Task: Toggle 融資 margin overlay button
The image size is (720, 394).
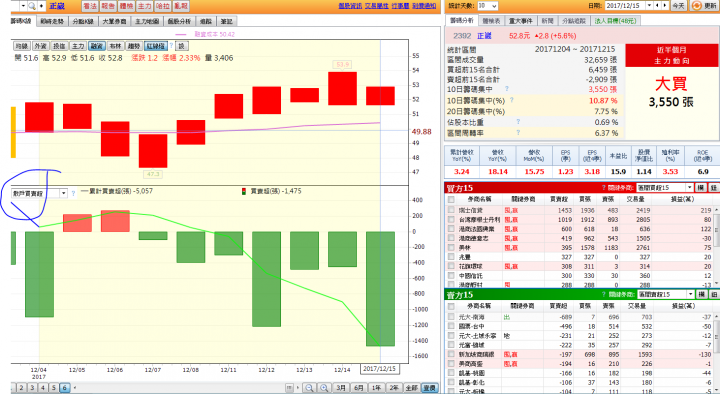Action: 97,46
